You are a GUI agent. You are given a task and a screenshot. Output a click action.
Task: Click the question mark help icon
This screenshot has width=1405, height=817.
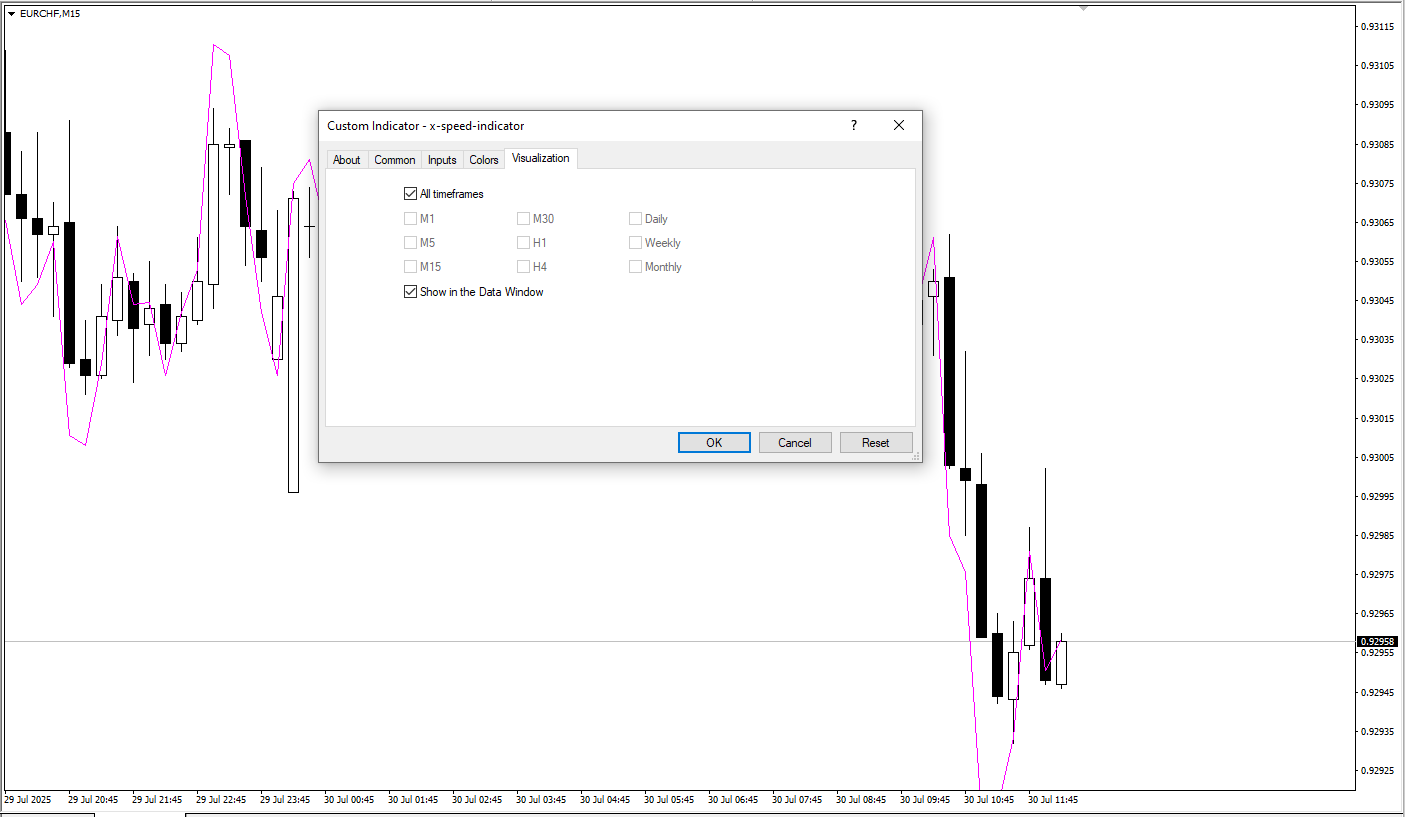(853, 125)
